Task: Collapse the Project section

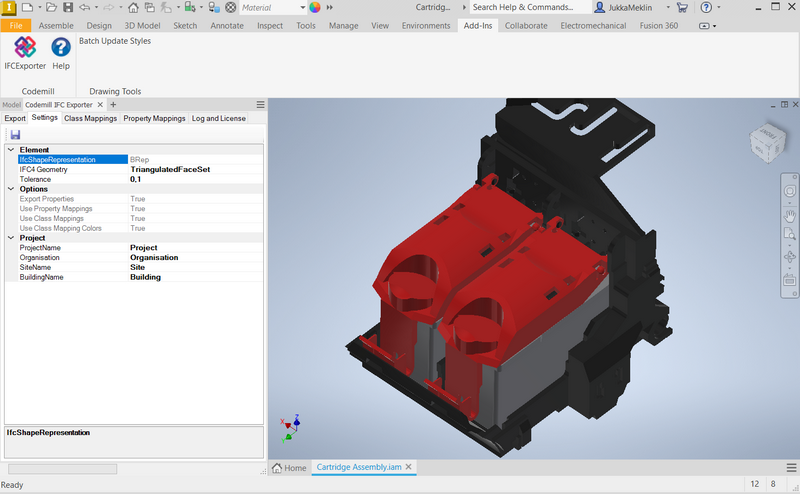Action: click(11, 238)
